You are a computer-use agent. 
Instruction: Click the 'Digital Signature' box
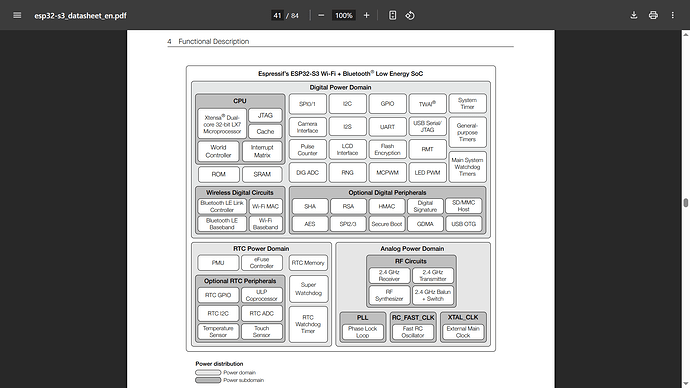(425, 206)
